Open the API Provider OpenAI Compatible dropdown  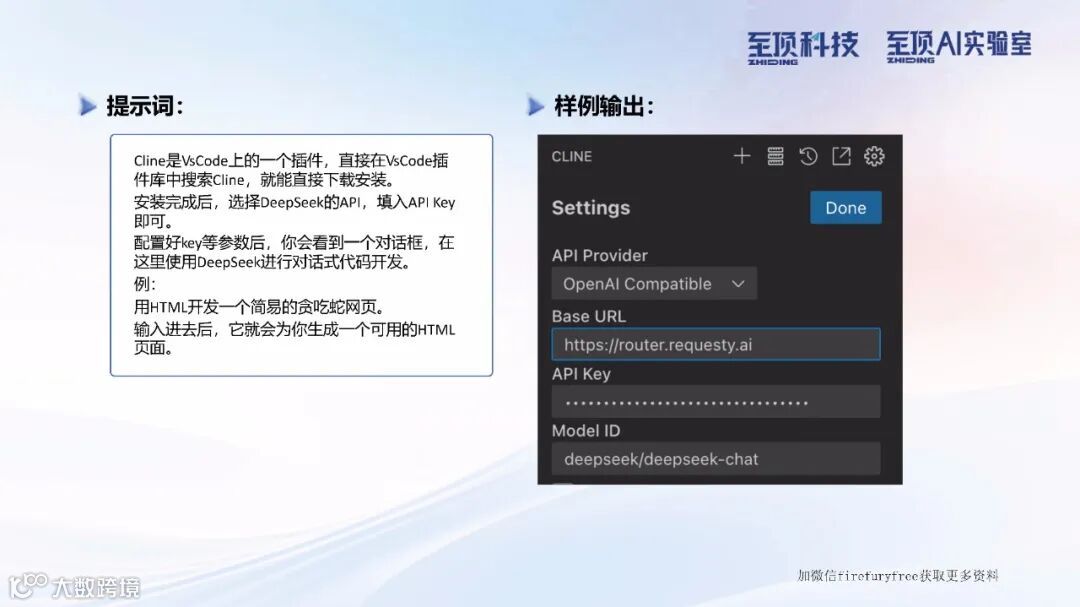(654, 284)
